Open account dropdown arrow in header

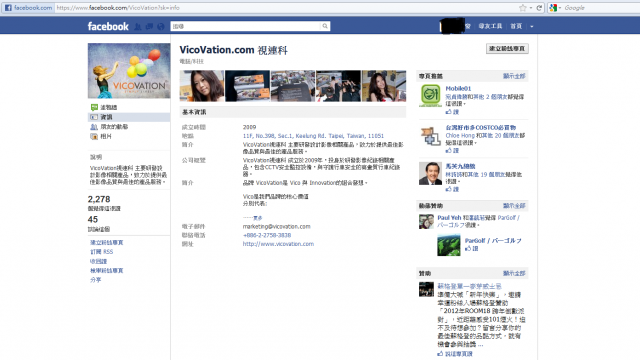531,26
